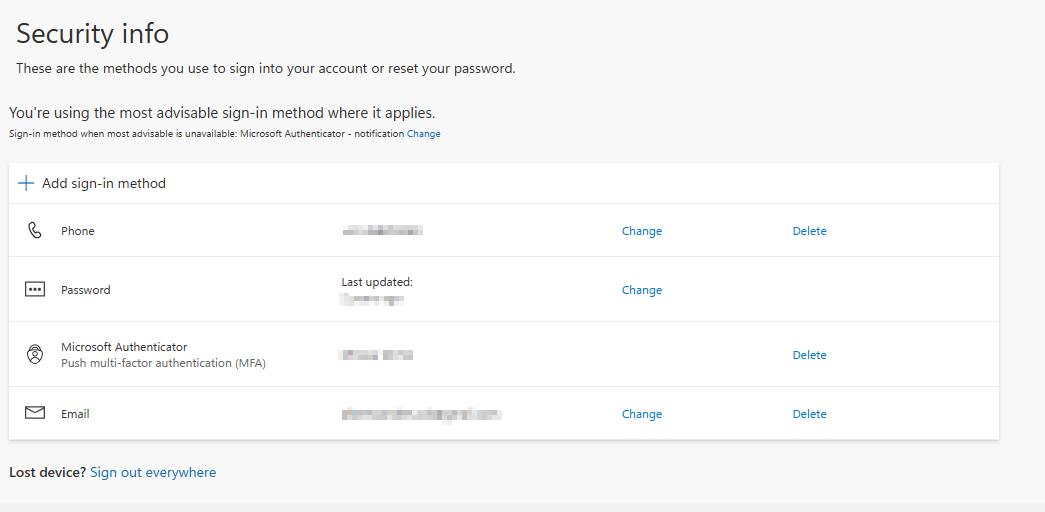Change the Phone sign-in method
The height and width of the screenshot is (512, 1045).
[x=642, y=231]
